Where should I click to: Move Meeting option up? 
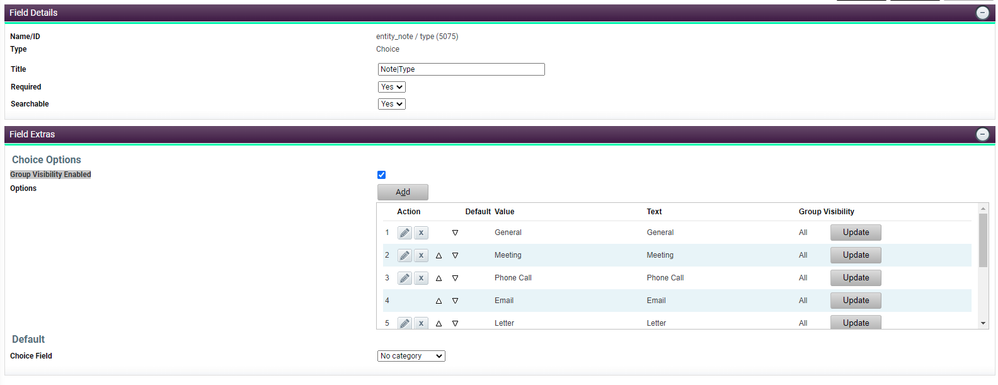point(439,255)
